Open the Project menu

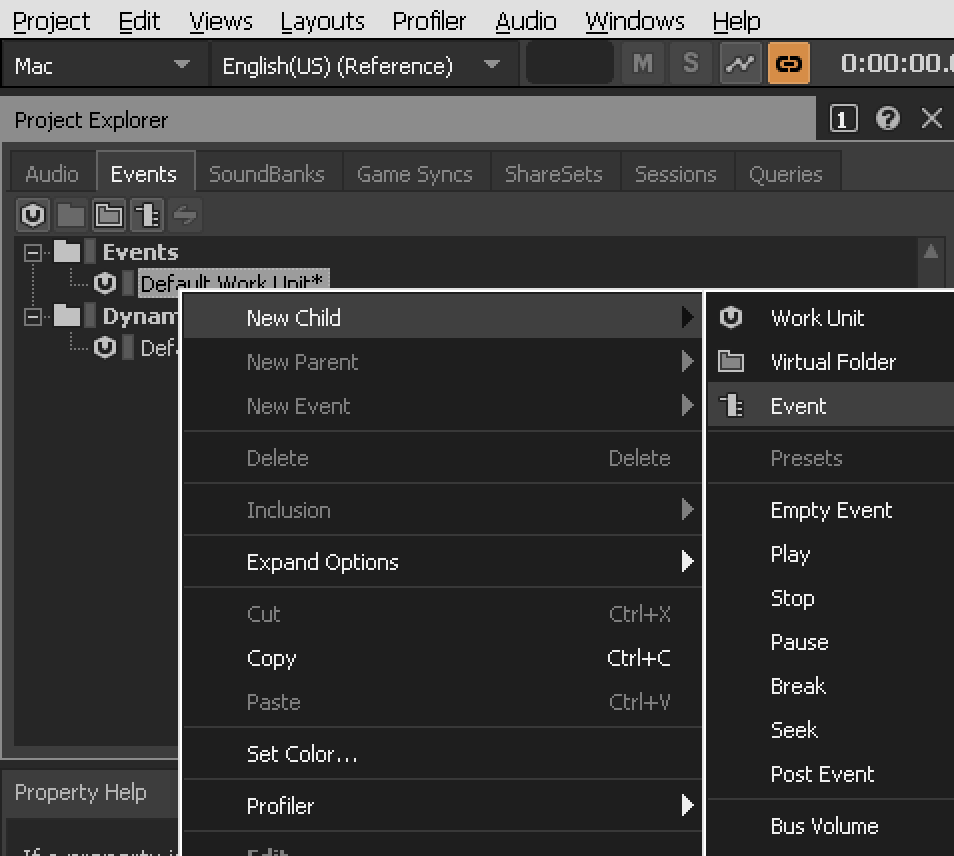51,21
